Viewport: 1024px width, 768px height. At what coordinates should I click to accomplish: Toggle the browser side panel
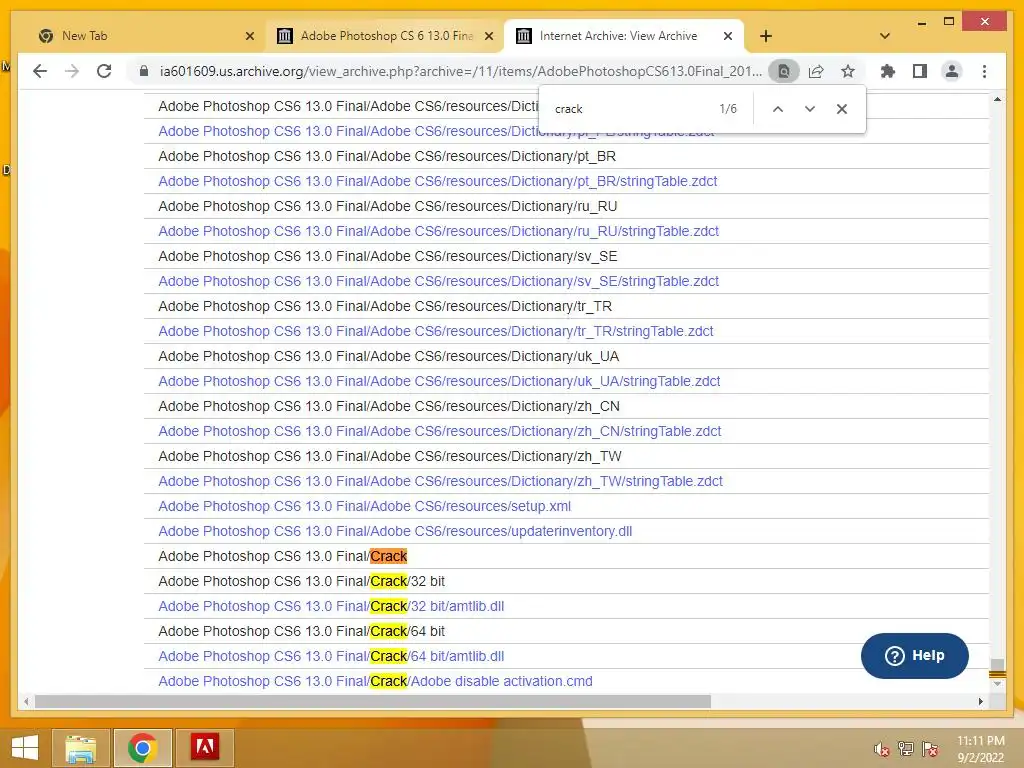(x=920, y=71)
